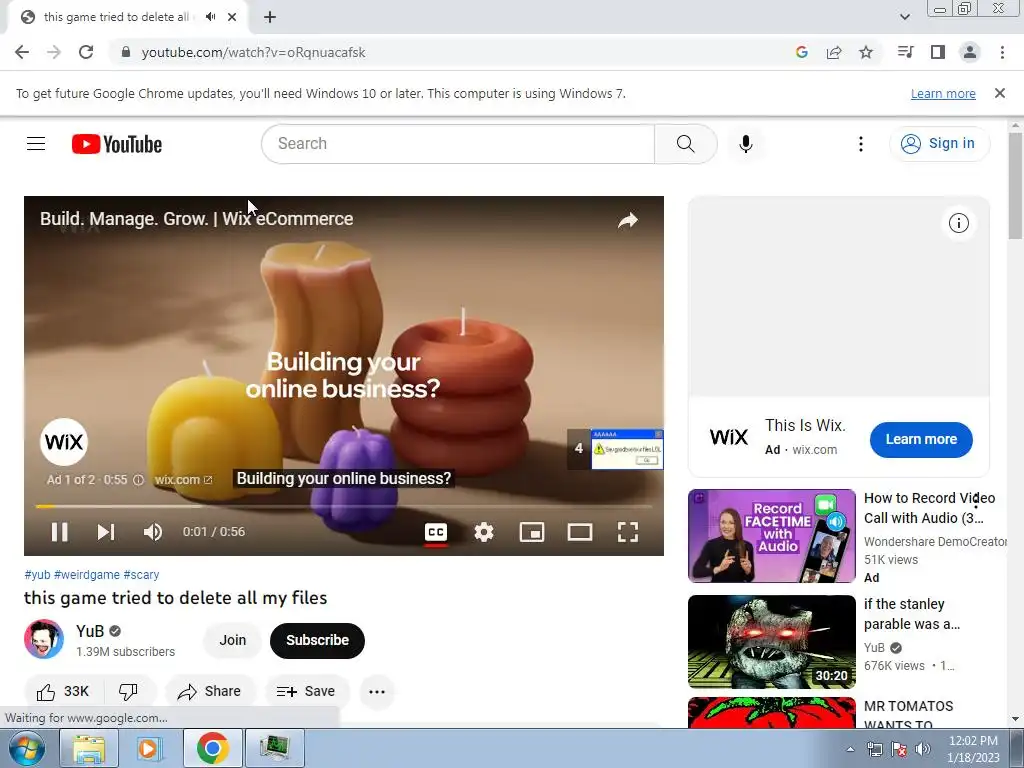Reload the current page

click(86, 52)
